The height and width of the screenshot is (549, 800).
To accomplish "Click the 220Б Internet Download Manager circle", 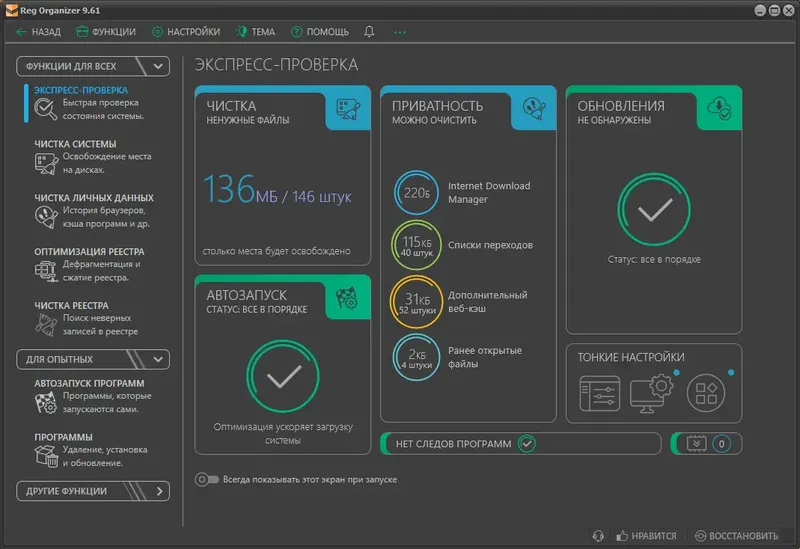I will 416,193.
